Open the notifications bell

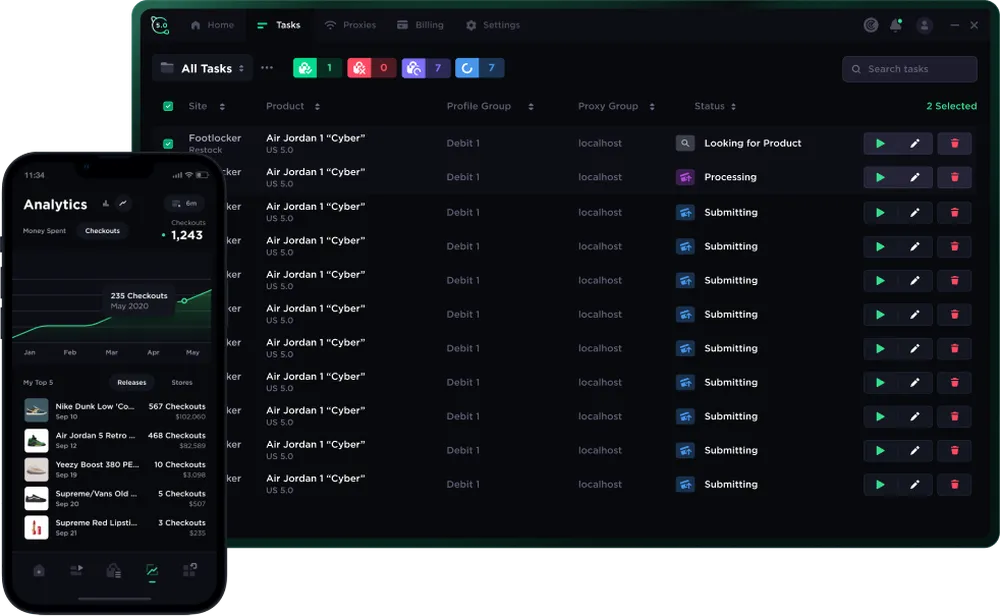896,26
